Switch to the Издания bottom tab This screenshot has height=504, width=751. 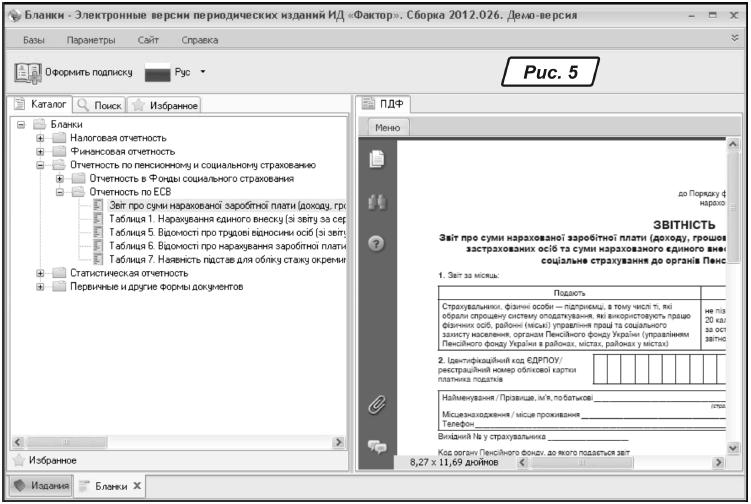40,486
